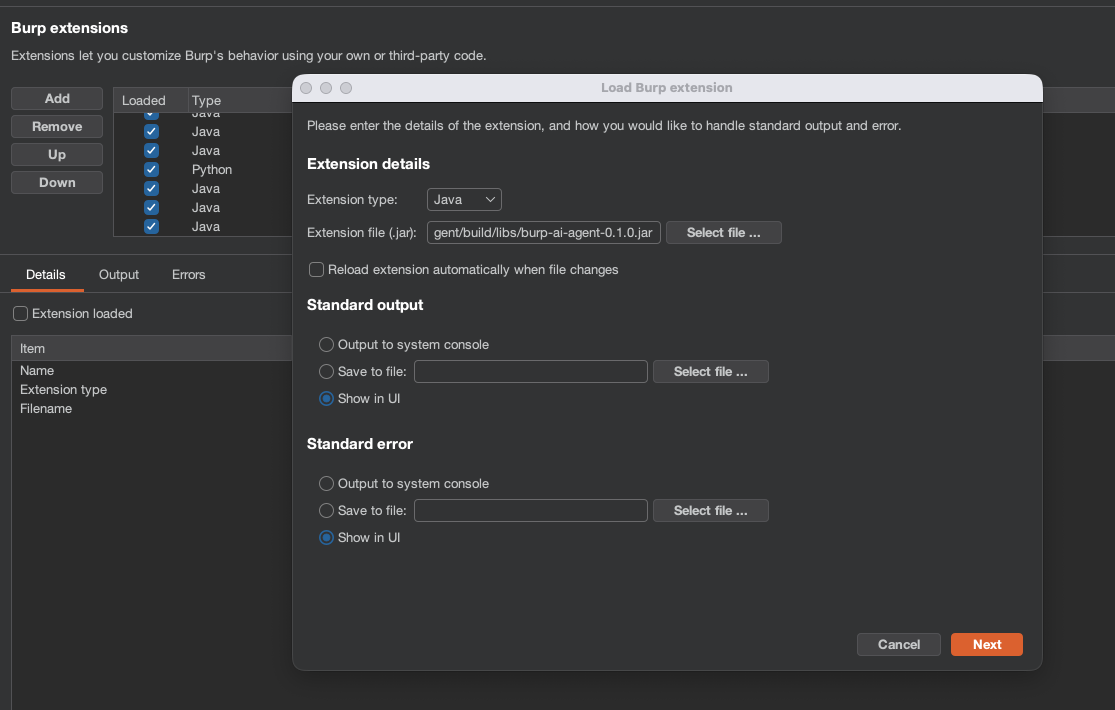Click Select file under Standard output
The width and height of the screenshot is (1115, 710).
(x=710, y=371)
